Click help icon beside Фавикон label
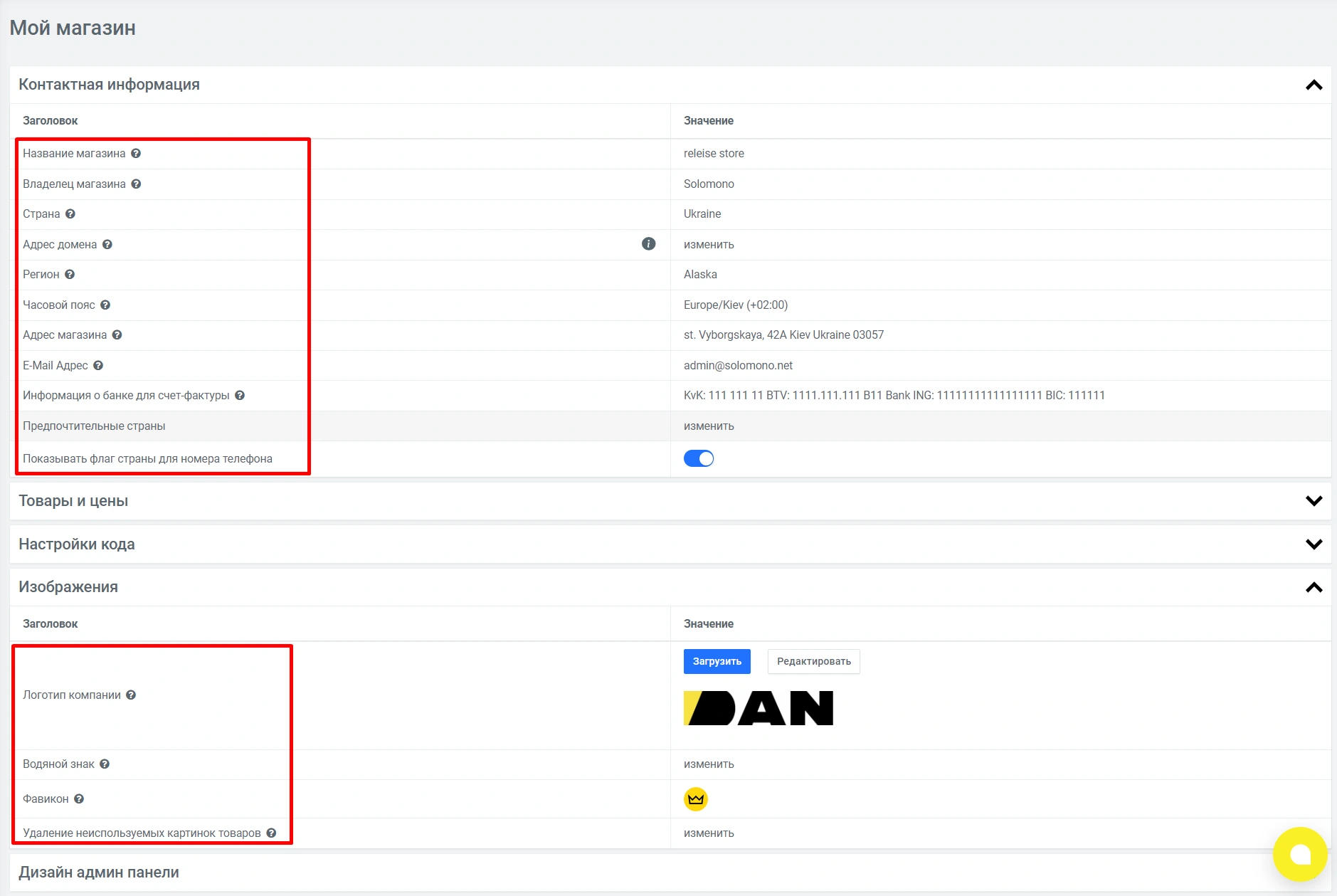This screenshot has height=896, width=1337. [79, 799]
